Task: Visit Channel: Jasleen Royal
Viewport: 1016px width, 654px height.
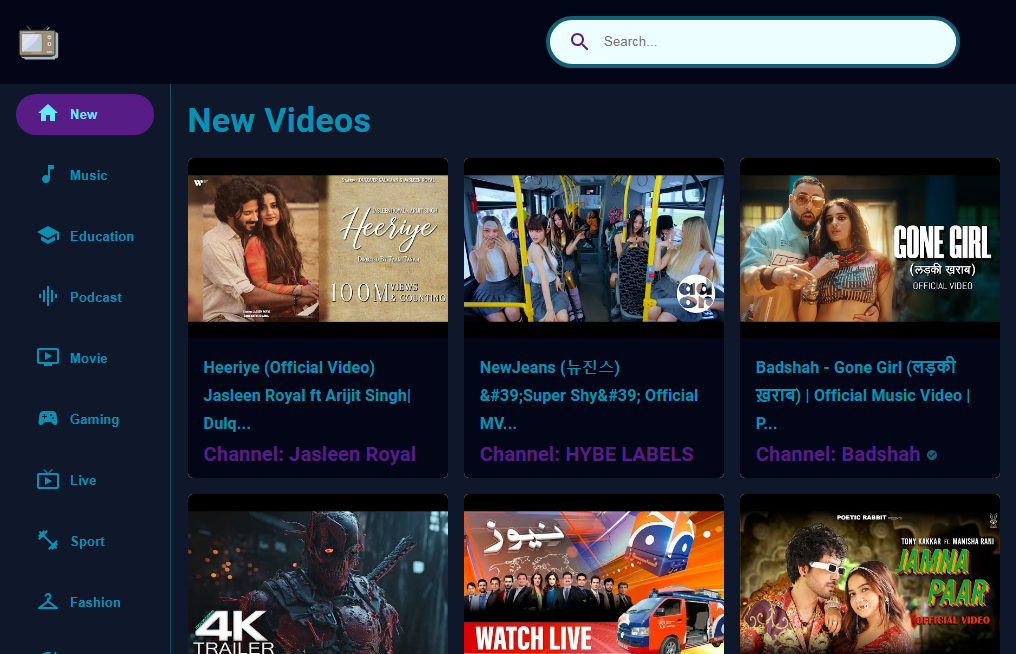Action: [310, 454]
